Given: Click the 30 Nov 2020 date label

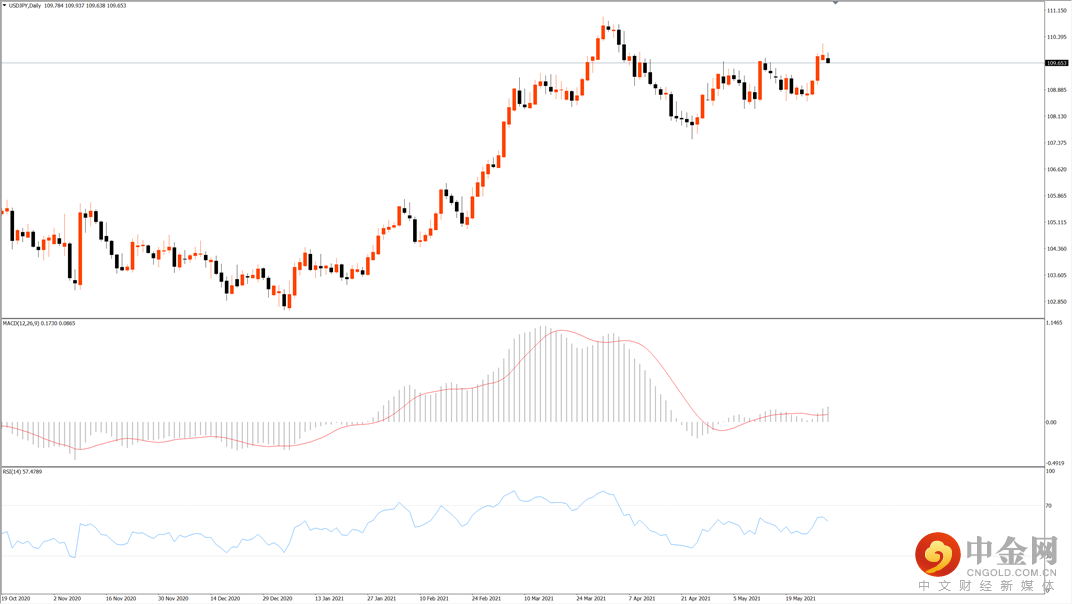Looking at the screenshot, I should 173,599.
